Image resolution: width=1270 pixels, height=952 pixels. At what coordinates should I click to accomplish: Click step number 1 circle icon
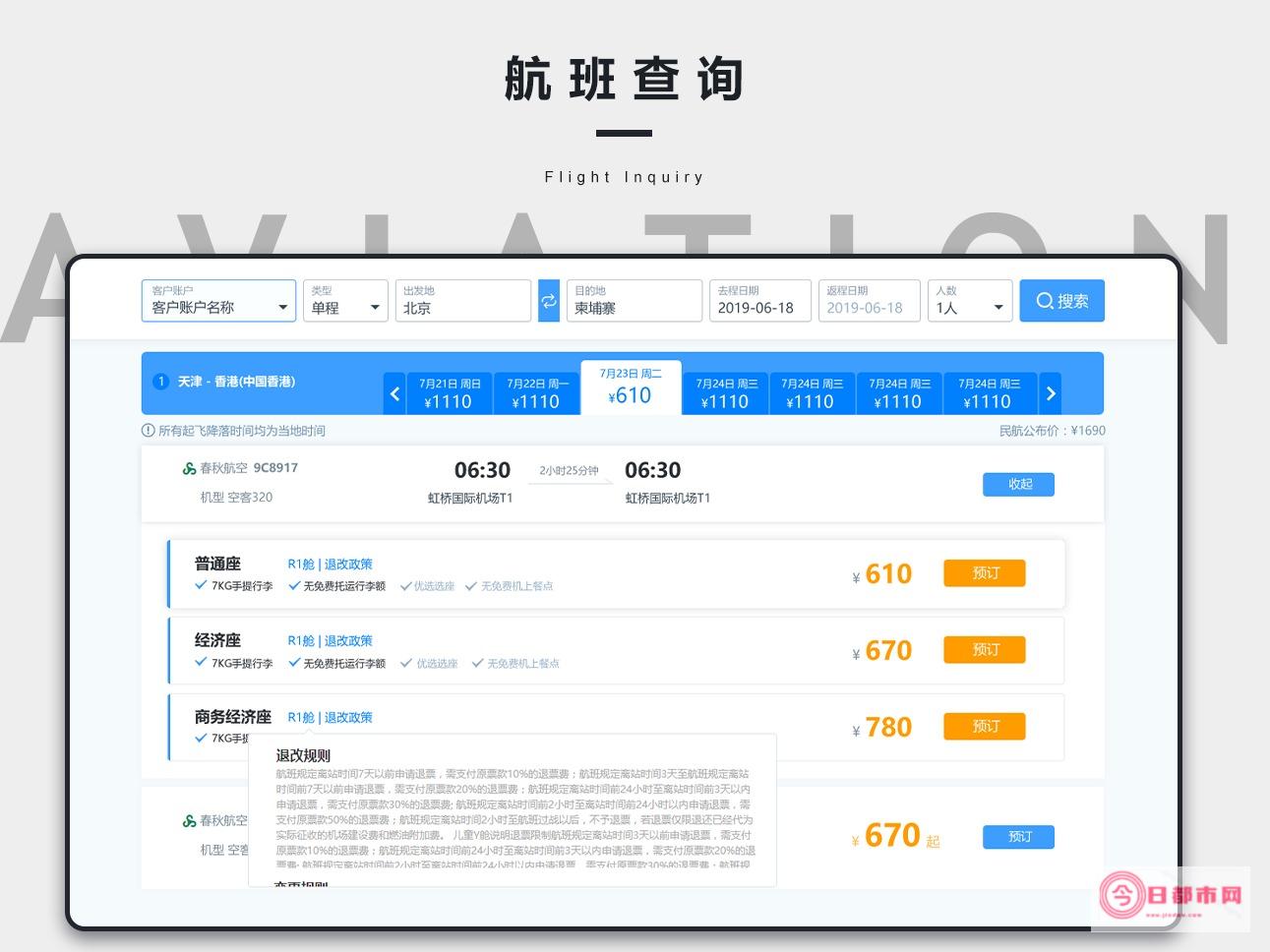pos(161,382)
